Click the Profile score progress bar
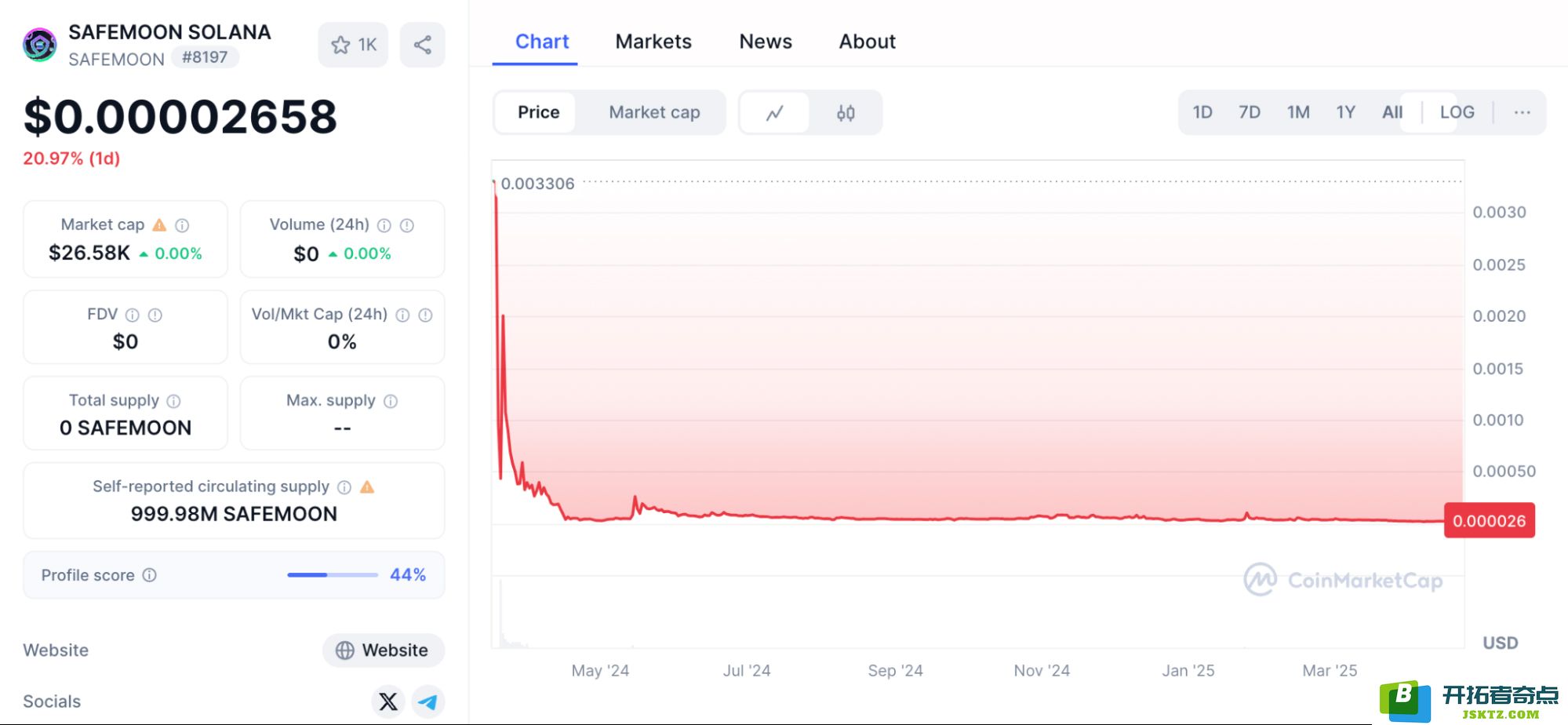Viewport: 1568px width, 725px height. [333, 575]
